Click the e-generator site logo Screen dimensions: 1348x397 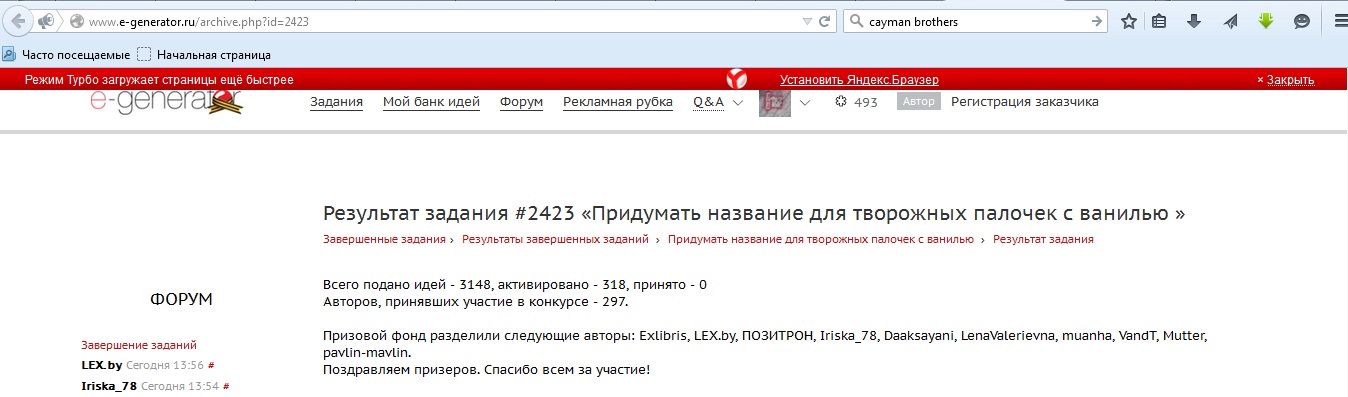pyautogui.click(x=166, y=101)
